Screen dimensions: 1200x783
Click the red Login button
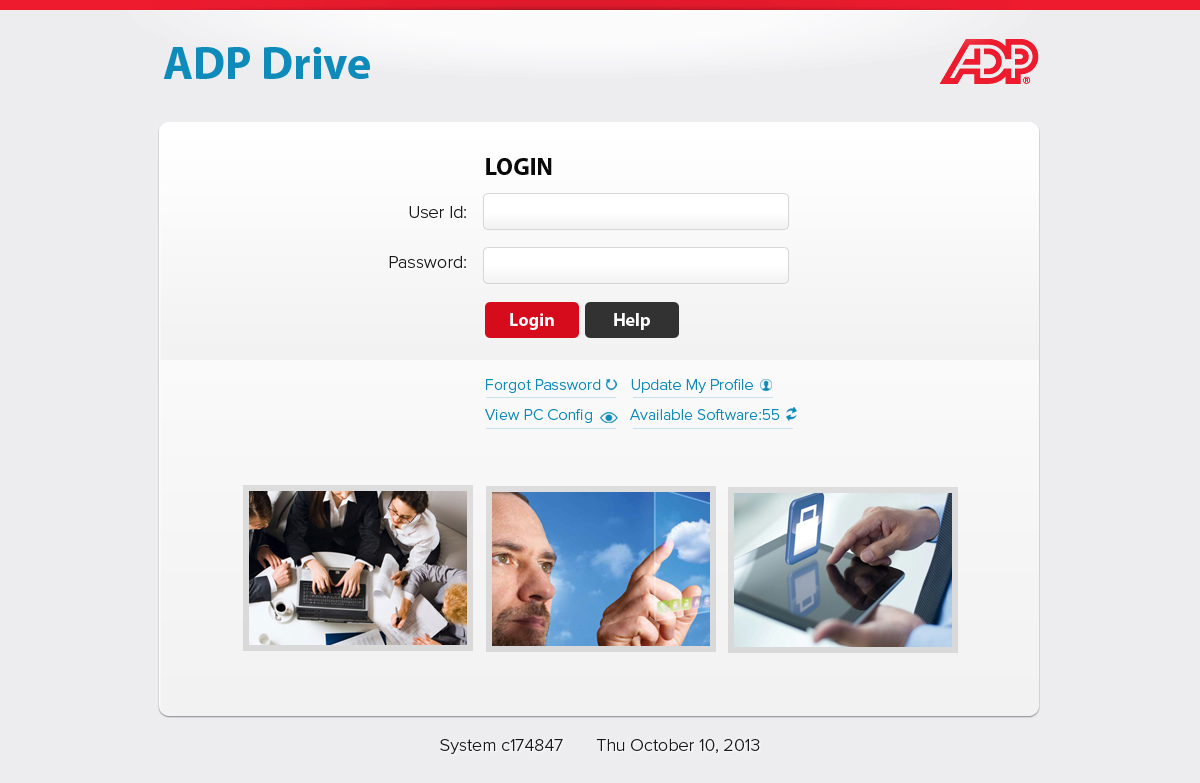(x=532, y=320)
